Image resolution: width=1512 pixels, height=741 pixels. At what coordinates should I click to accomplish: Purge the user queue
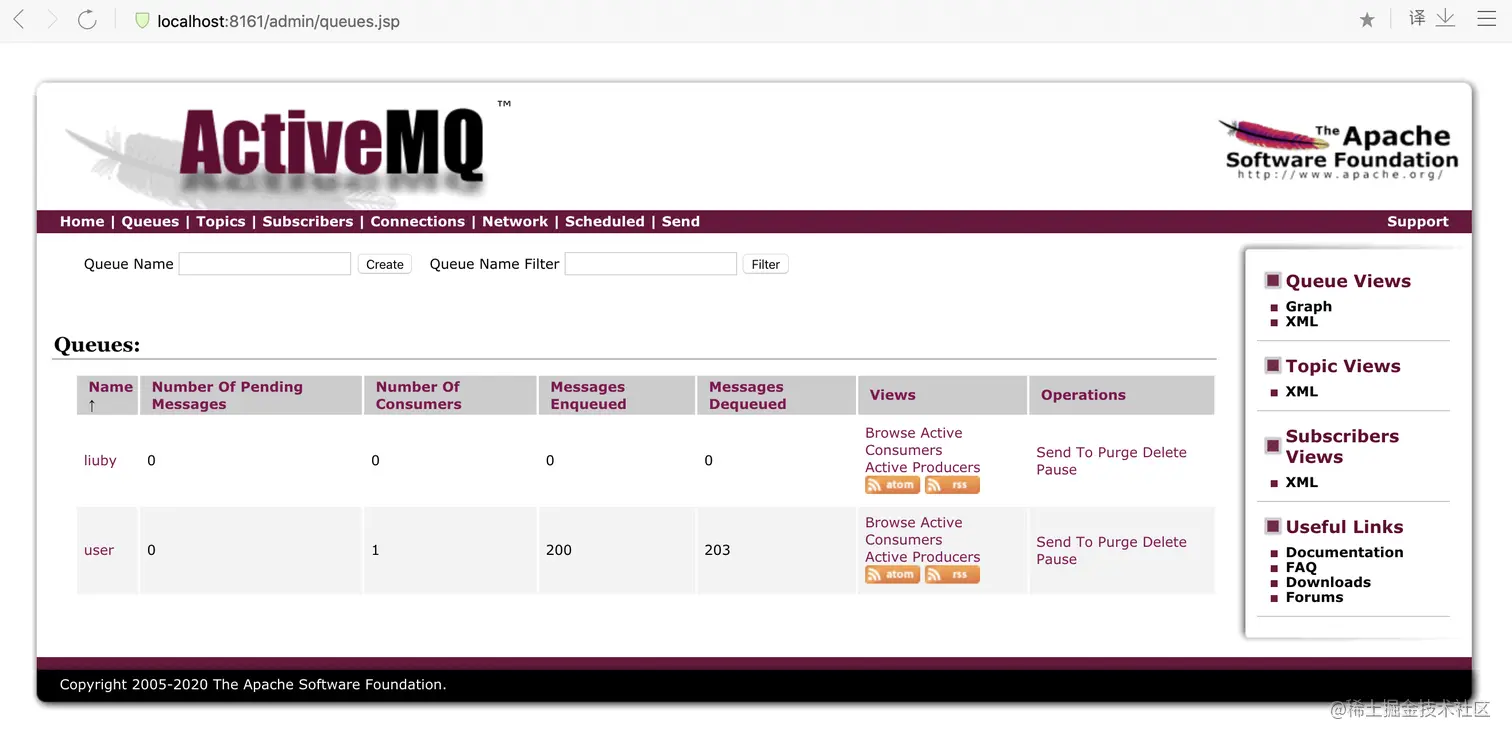[x=1117, y=542]
